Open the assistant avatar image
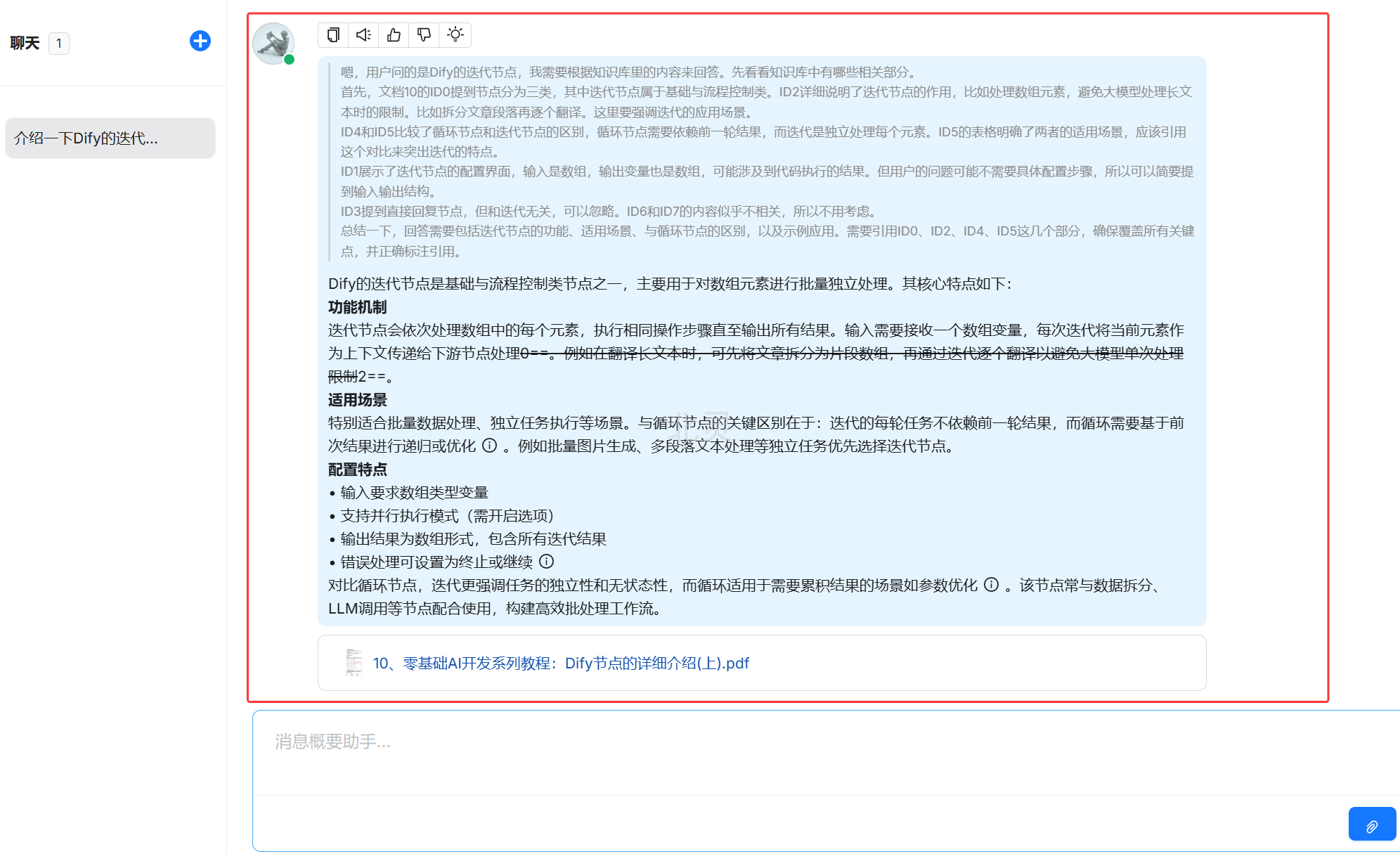Viewport: 1400px width, 854px height. coord(273,44)
